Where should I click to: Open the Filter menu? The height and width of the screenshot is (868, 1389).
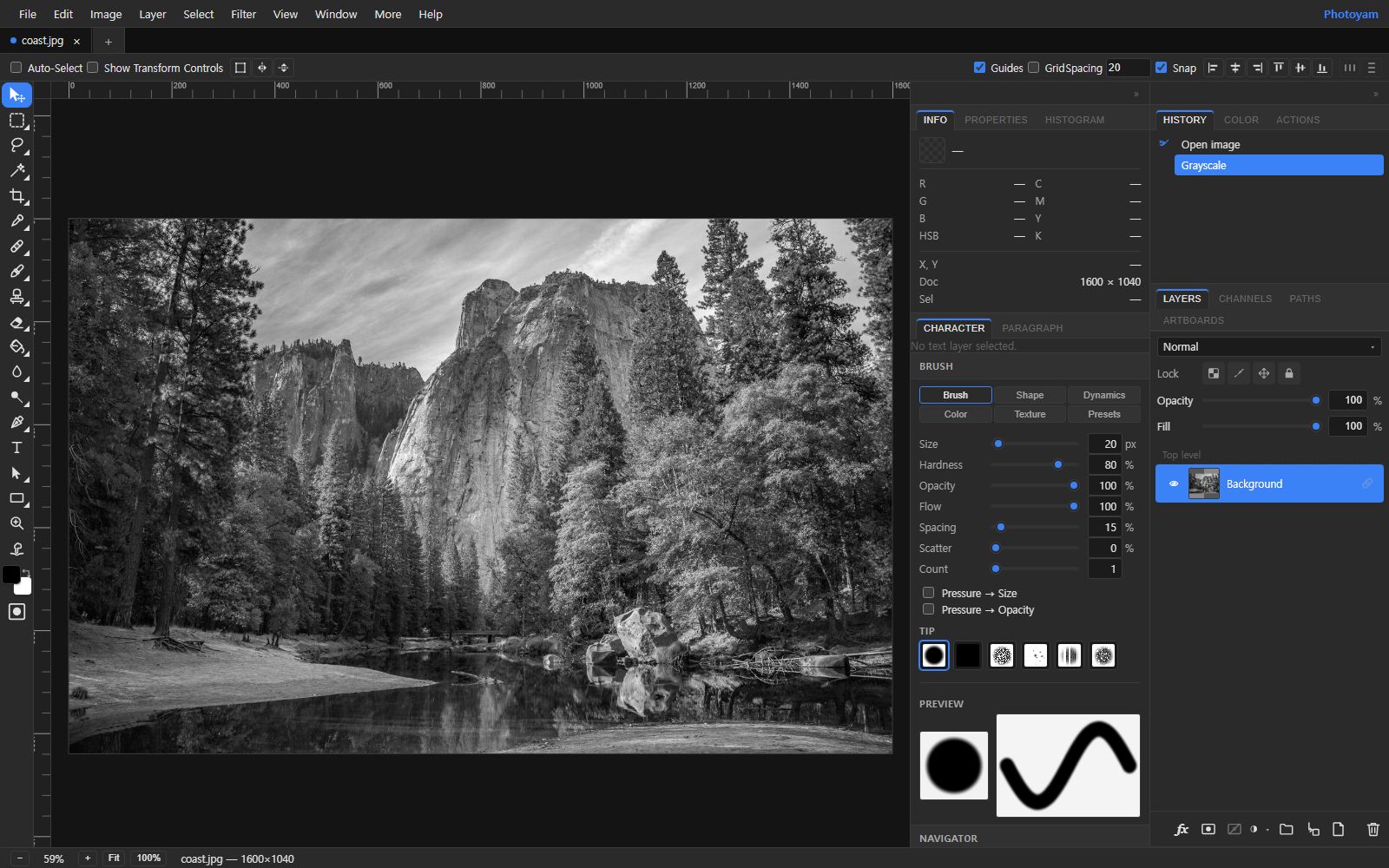pyautogui.click(x=243, y=14)
